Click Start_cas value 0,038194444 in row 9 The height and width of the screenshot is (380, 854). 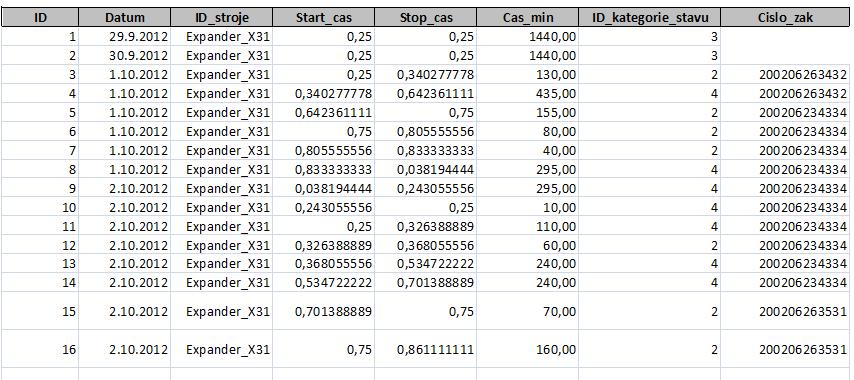tap(324, 188)
